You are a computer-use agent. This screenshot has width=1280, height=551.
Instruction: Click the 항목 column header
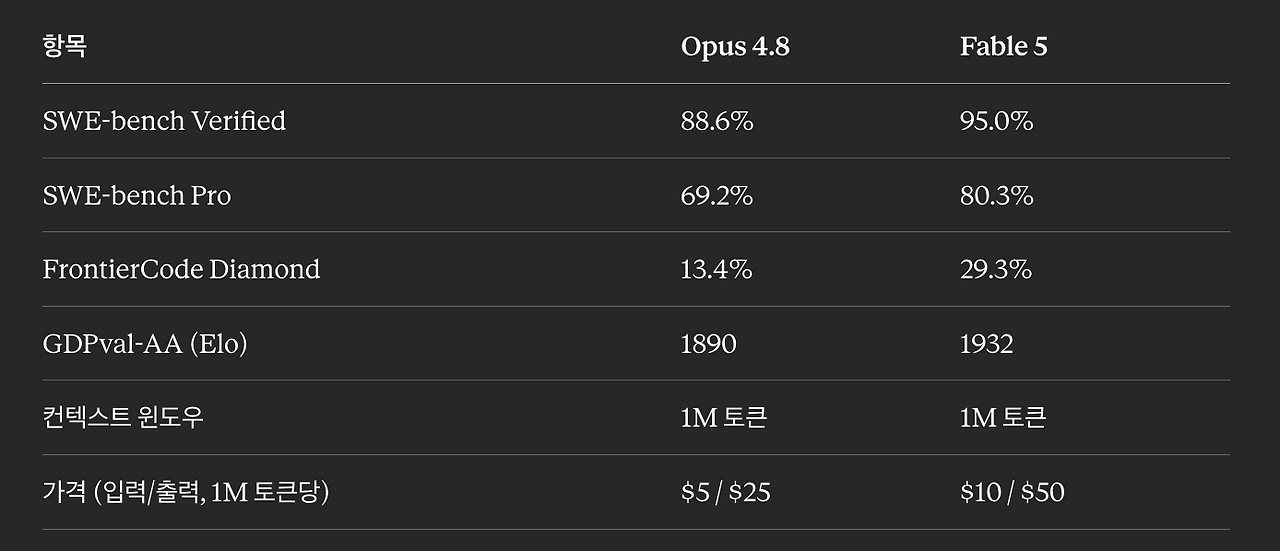pos(64,46)
